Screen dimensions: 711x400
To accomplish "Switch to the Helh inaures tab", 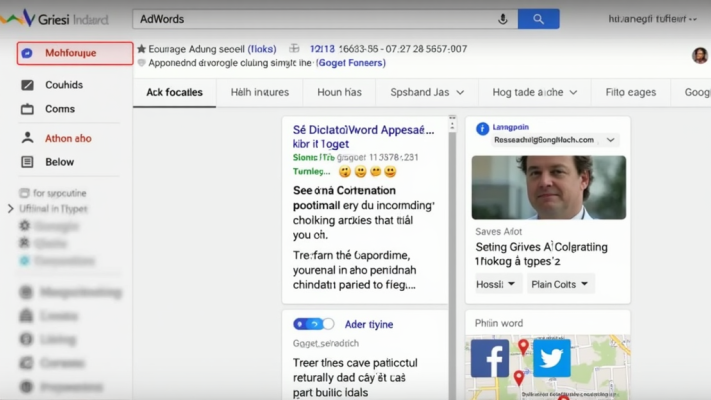I will coord(259,92).
